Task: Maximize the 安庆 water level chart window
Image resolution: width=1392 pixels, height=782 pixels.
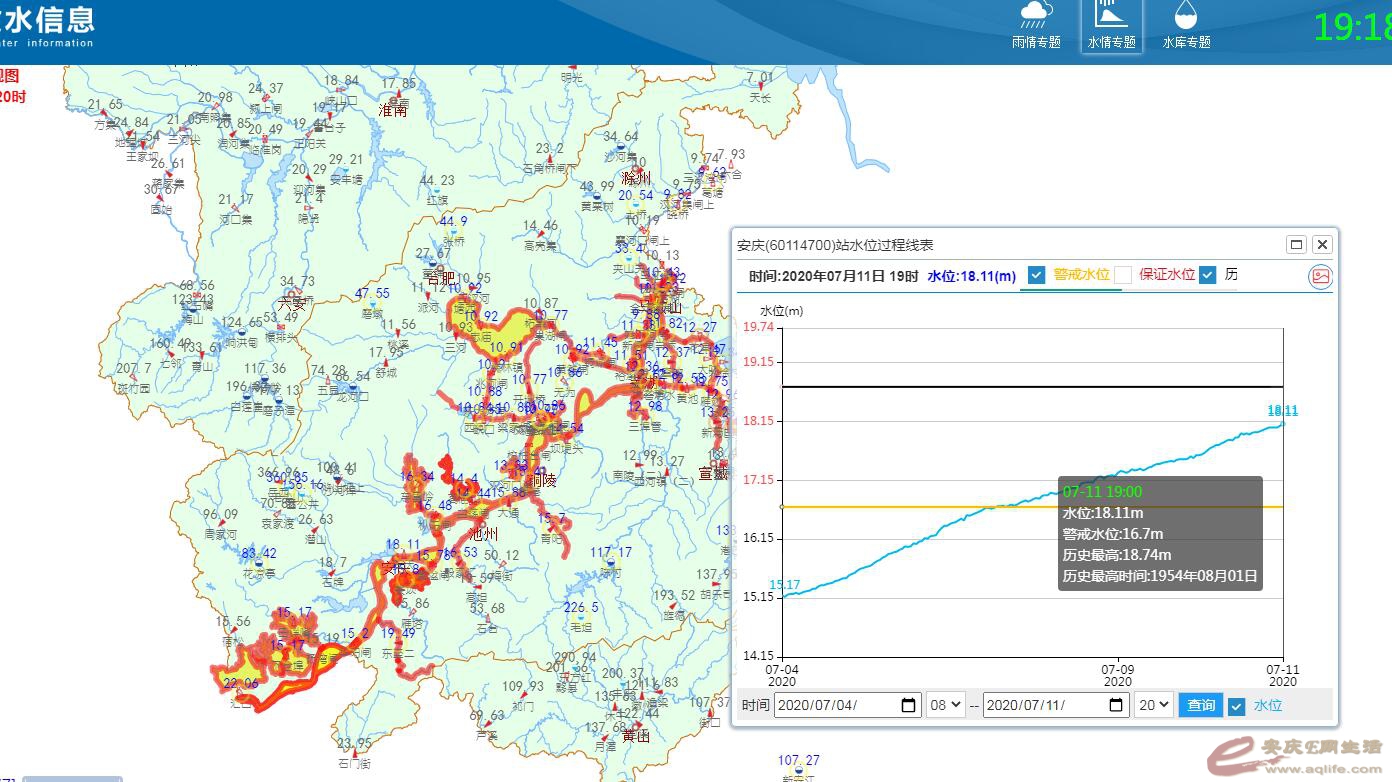Action: tap(1297, 245)
